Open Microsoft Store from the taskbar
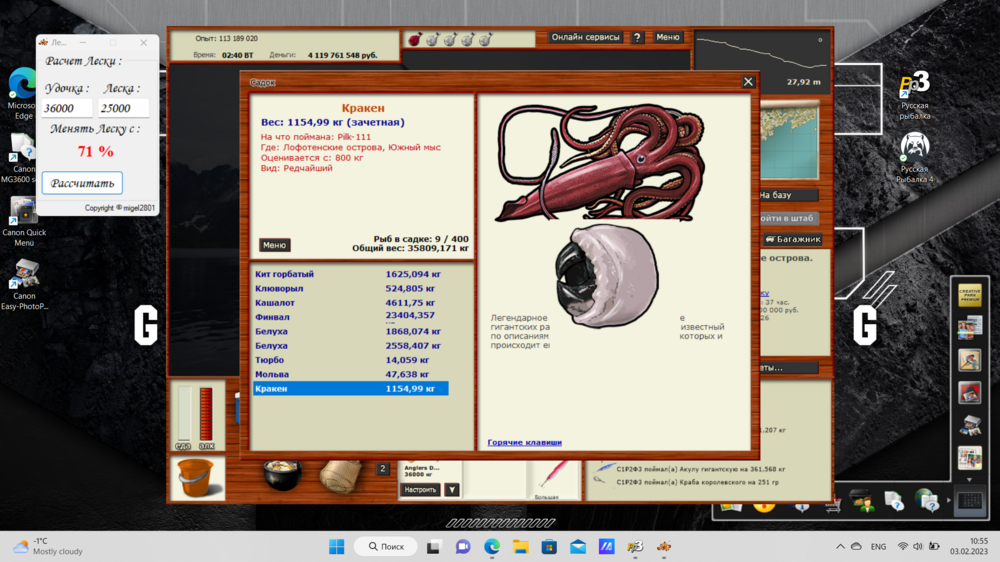1000x562 pixels. [549, 547]
